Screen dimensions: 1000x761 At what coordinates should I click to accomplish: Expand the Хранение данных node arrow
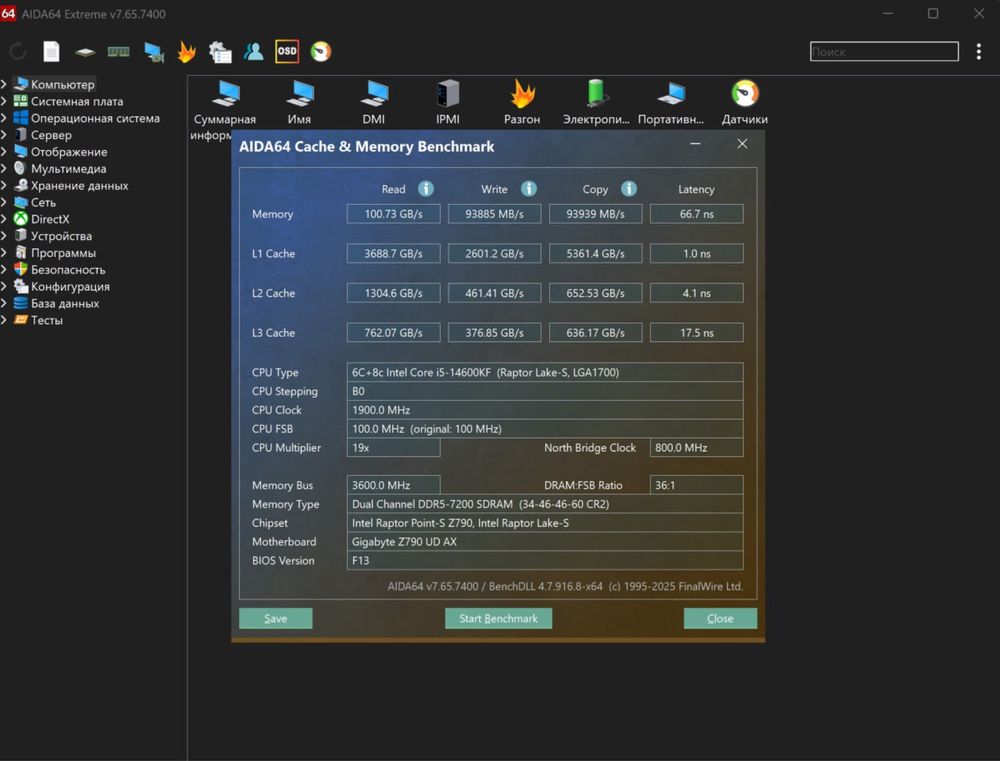tap(4, 185)
